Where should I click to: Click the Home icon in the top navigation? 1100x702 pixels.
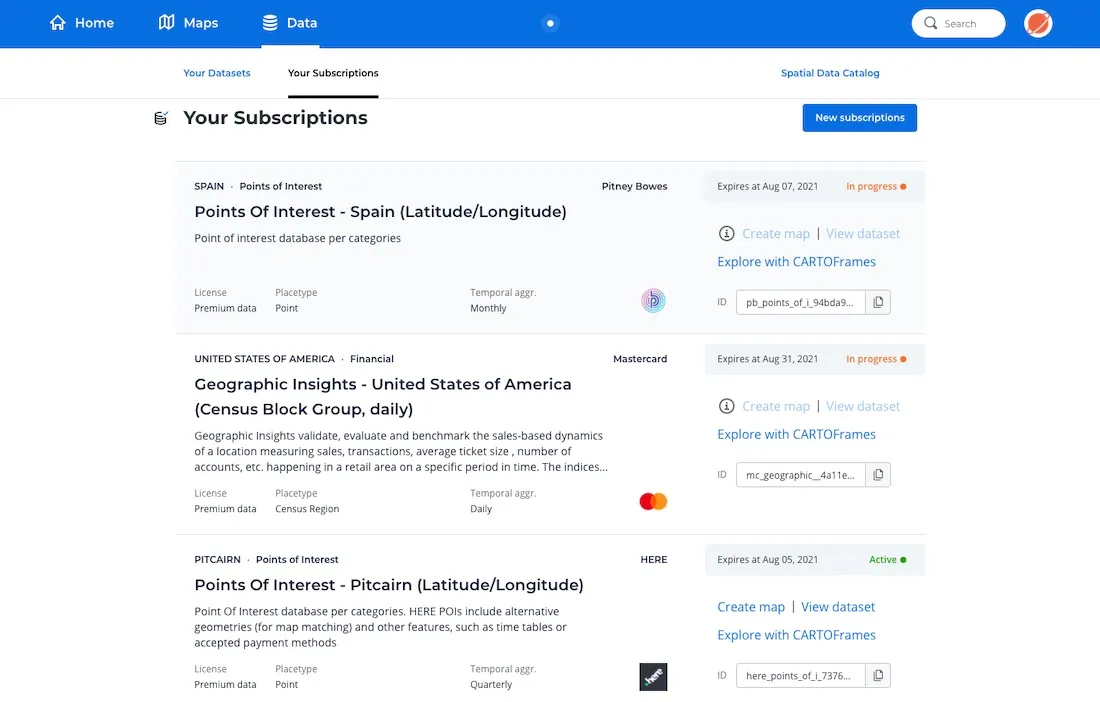tap(56, 22)
